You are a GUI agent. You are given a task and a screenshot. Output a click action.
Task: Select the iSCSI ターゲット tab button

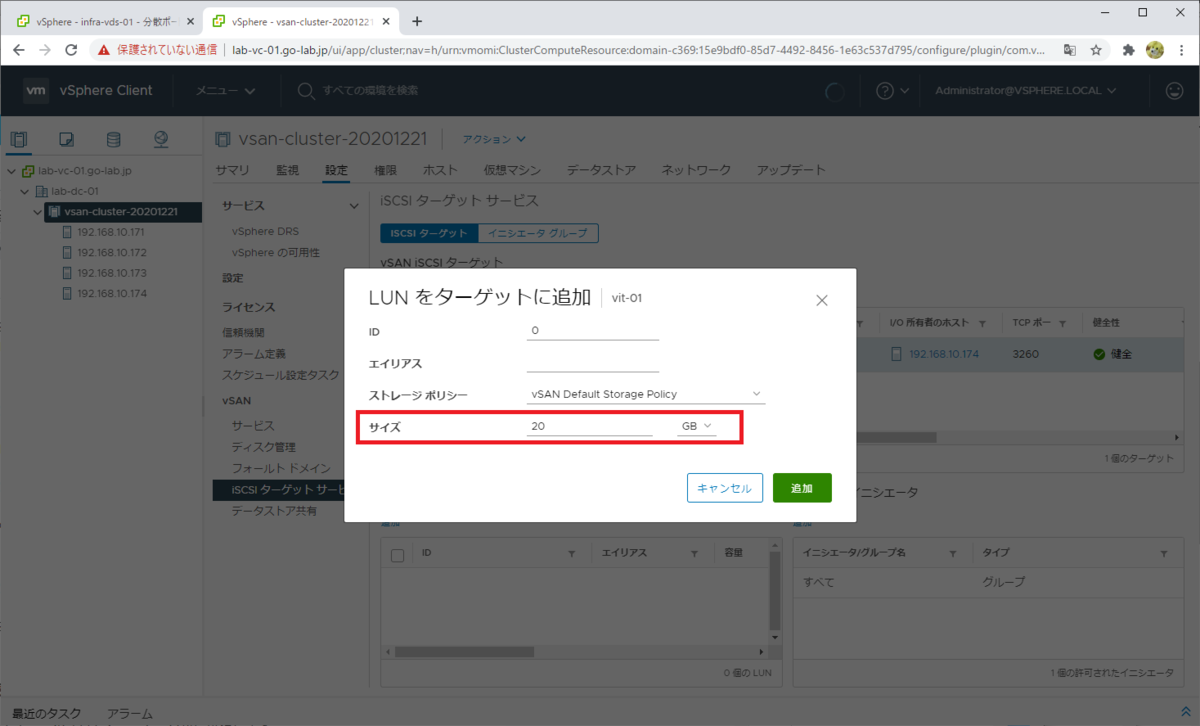tap(428, 233)
